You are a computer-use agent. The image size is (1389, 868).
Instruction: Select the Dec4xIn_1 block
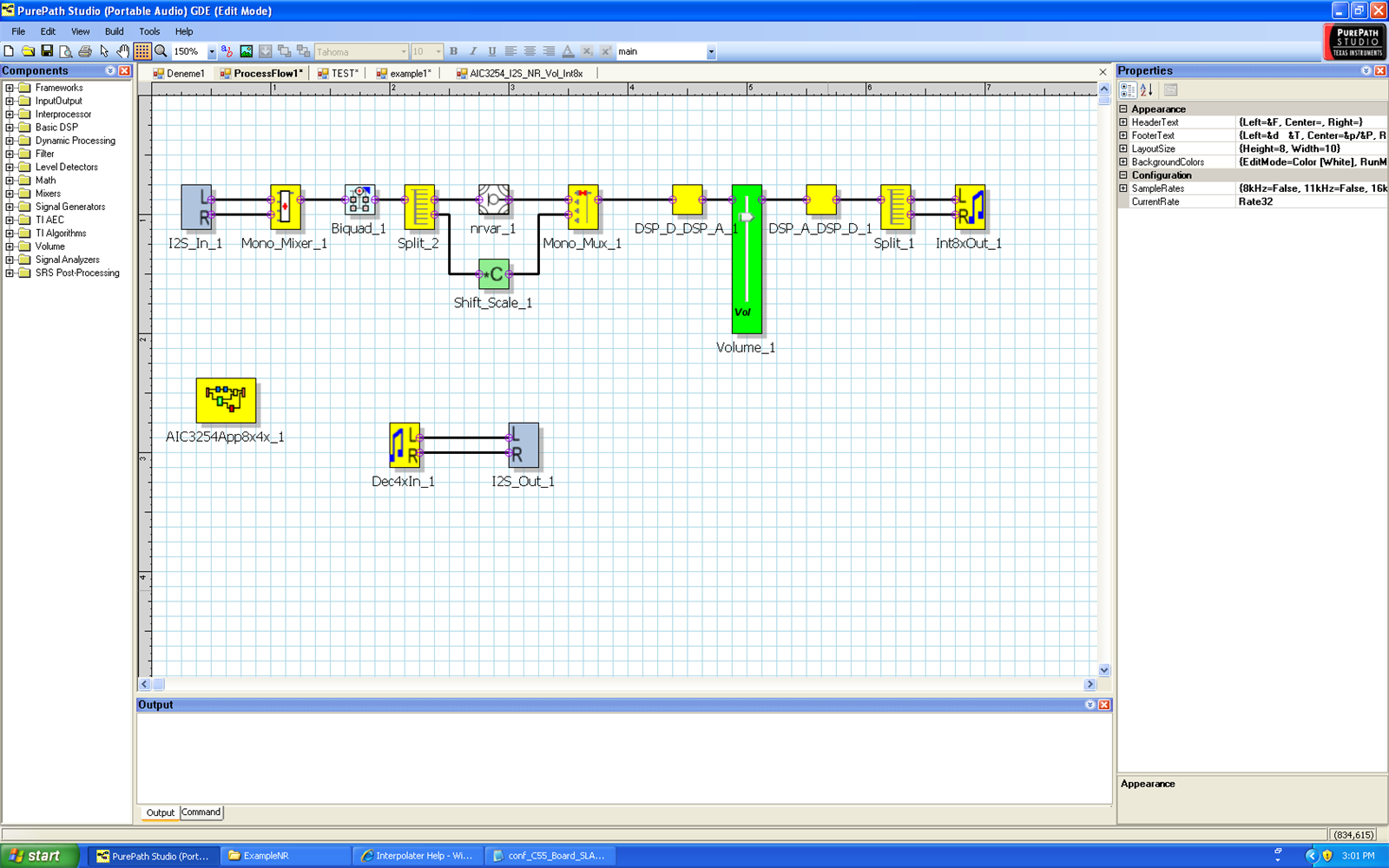click(405, 445)
